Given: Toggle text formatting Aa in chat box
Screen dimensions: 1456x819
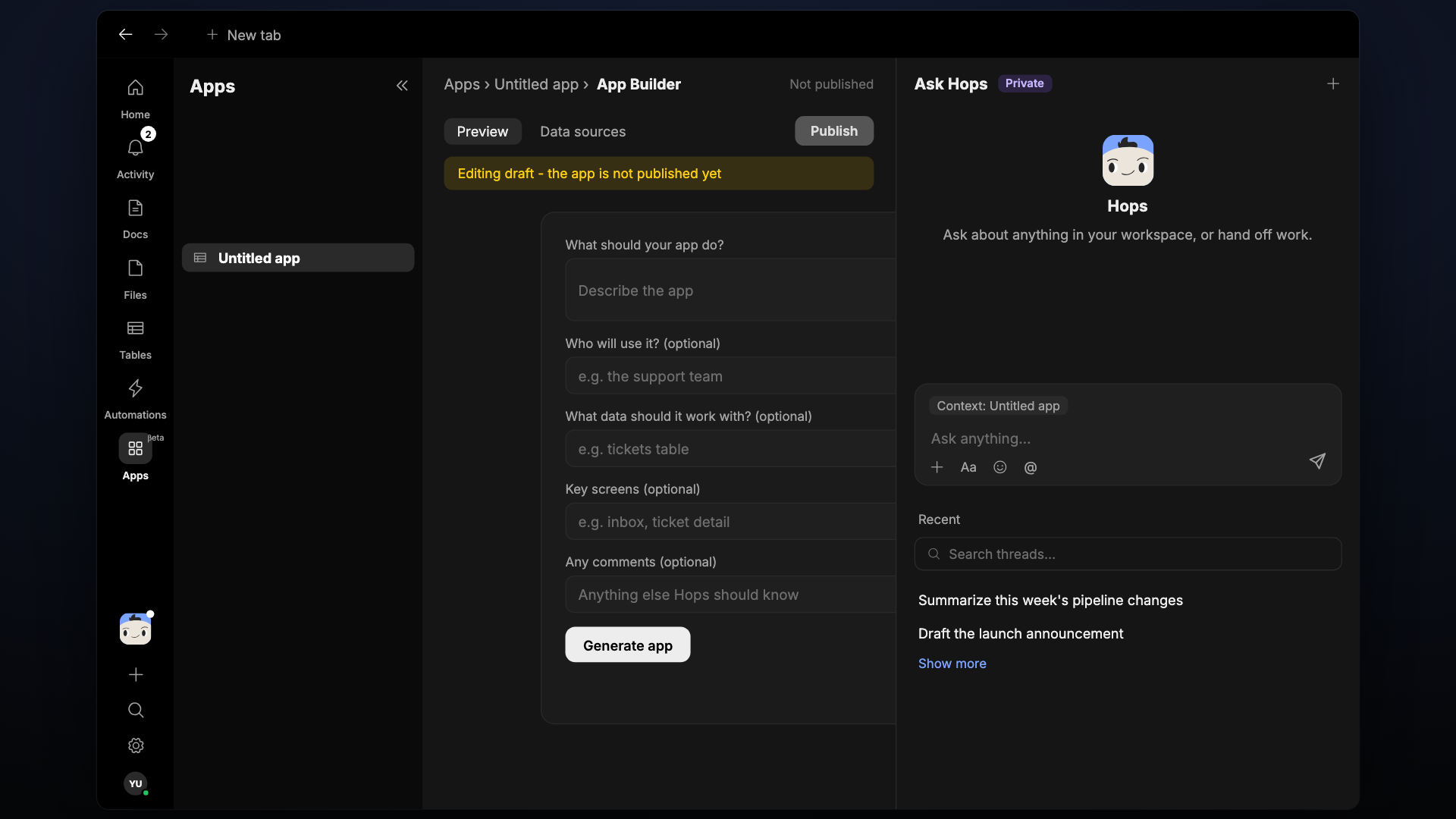Looking at the screenshot, I should 968,467.
